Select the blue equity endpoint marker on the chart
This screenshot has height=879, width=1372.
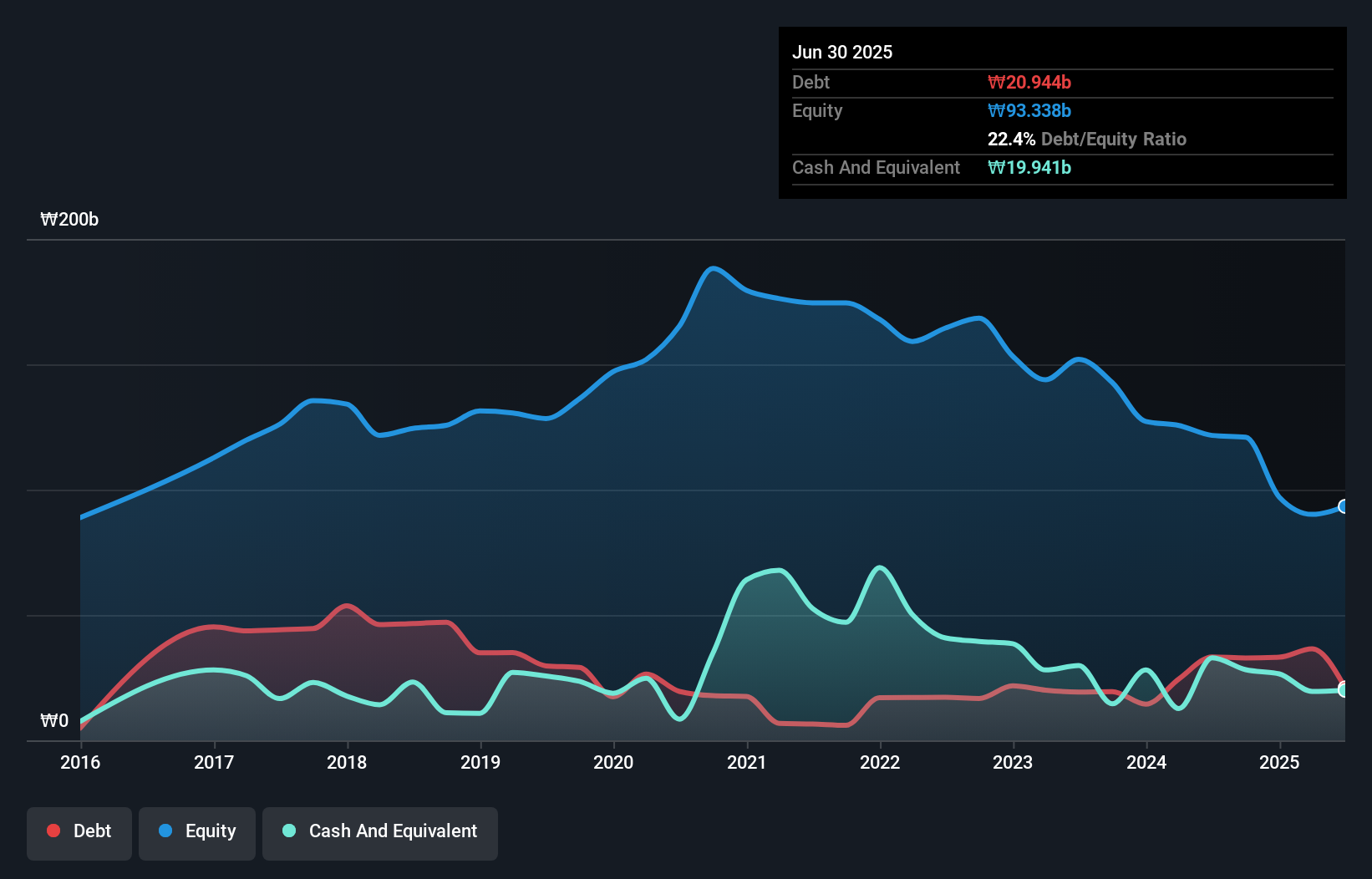coord(1344,505)
